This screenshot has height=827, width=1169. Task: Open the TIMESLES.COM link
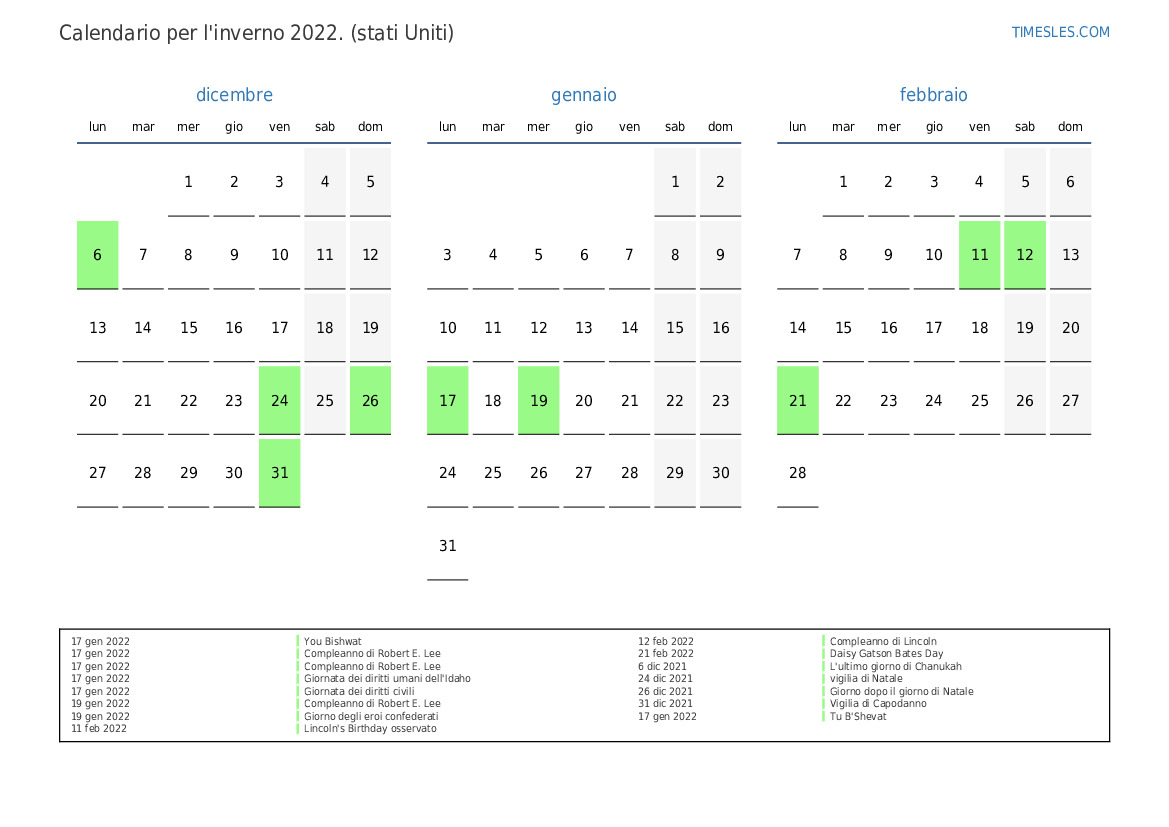[x=1060, y=32]
